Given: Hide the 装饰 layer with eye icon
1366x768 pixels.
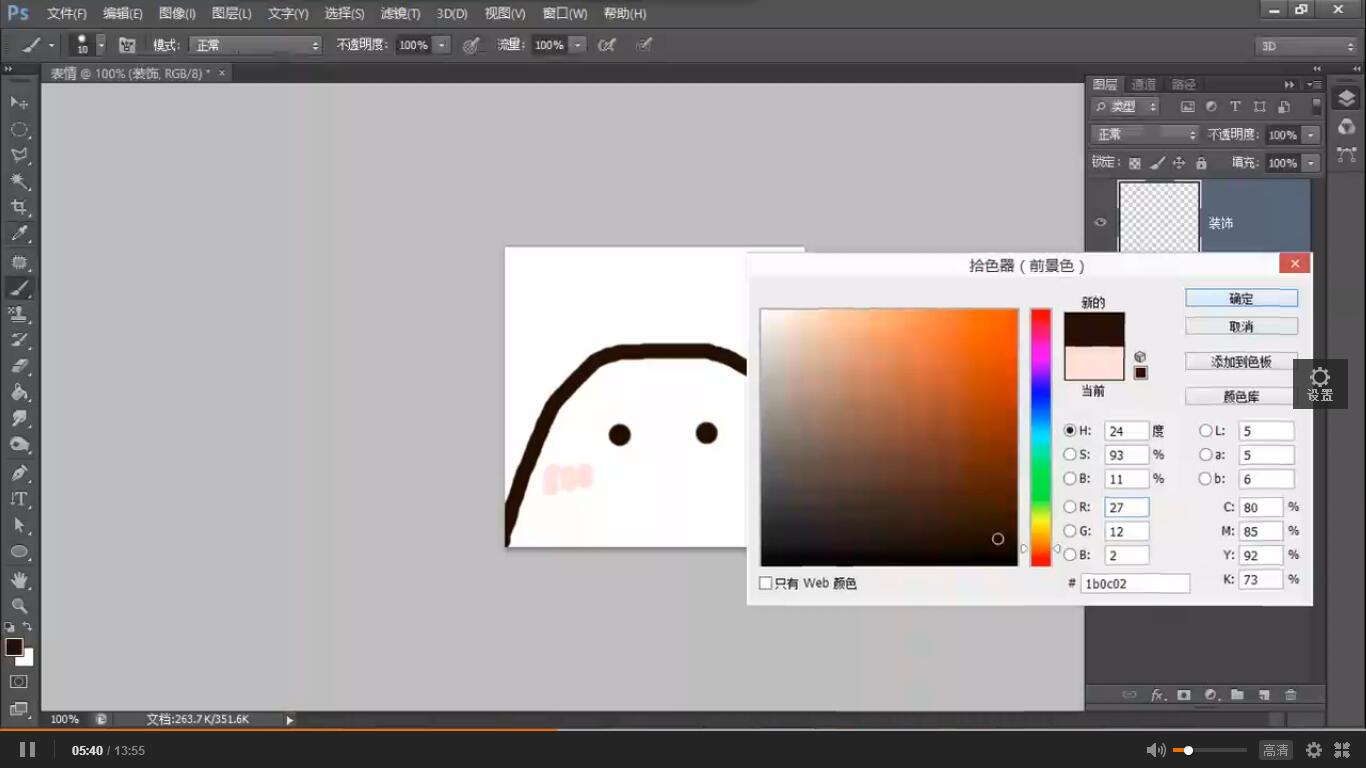Looking at the screenshot, I should tap(1101, 222).
